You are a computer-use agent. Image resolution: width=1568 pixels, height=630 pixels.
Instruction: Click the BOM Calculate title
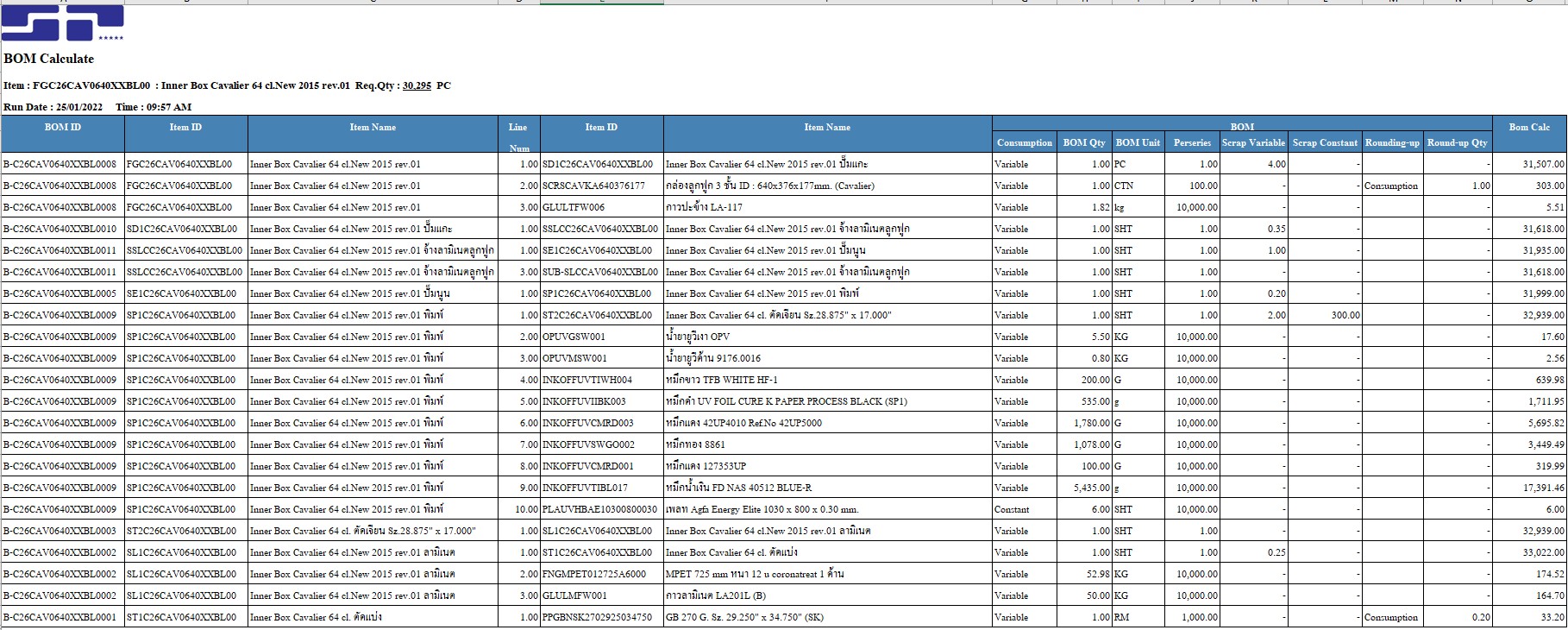[x=49, y=59]
